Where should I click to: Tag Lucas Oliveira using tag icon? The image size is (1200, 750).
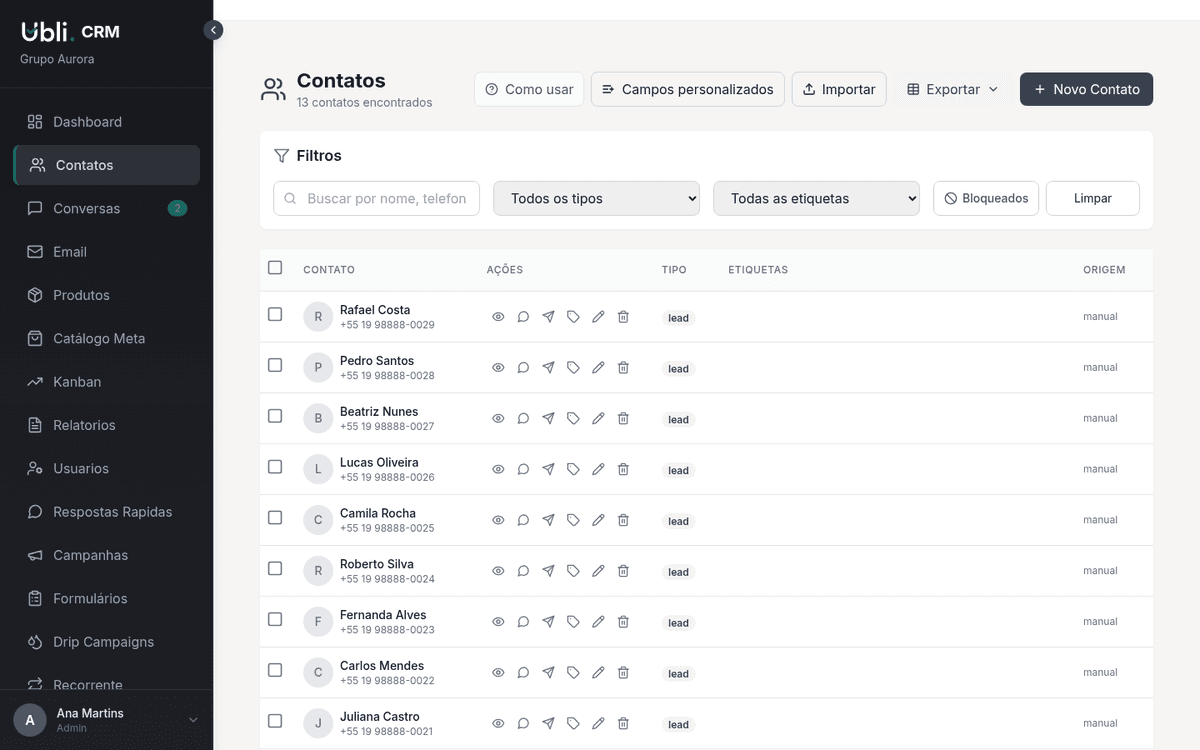point(573,469)
